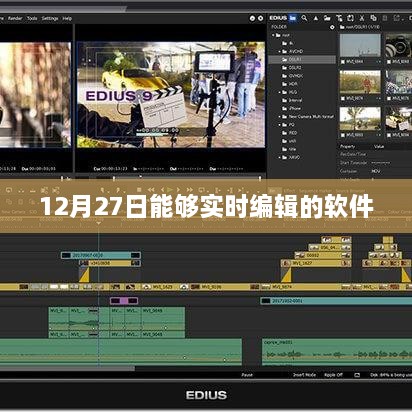Click the Cur timecode under the recorder monitor
412x412 pixels.
(x=110, y=169)
